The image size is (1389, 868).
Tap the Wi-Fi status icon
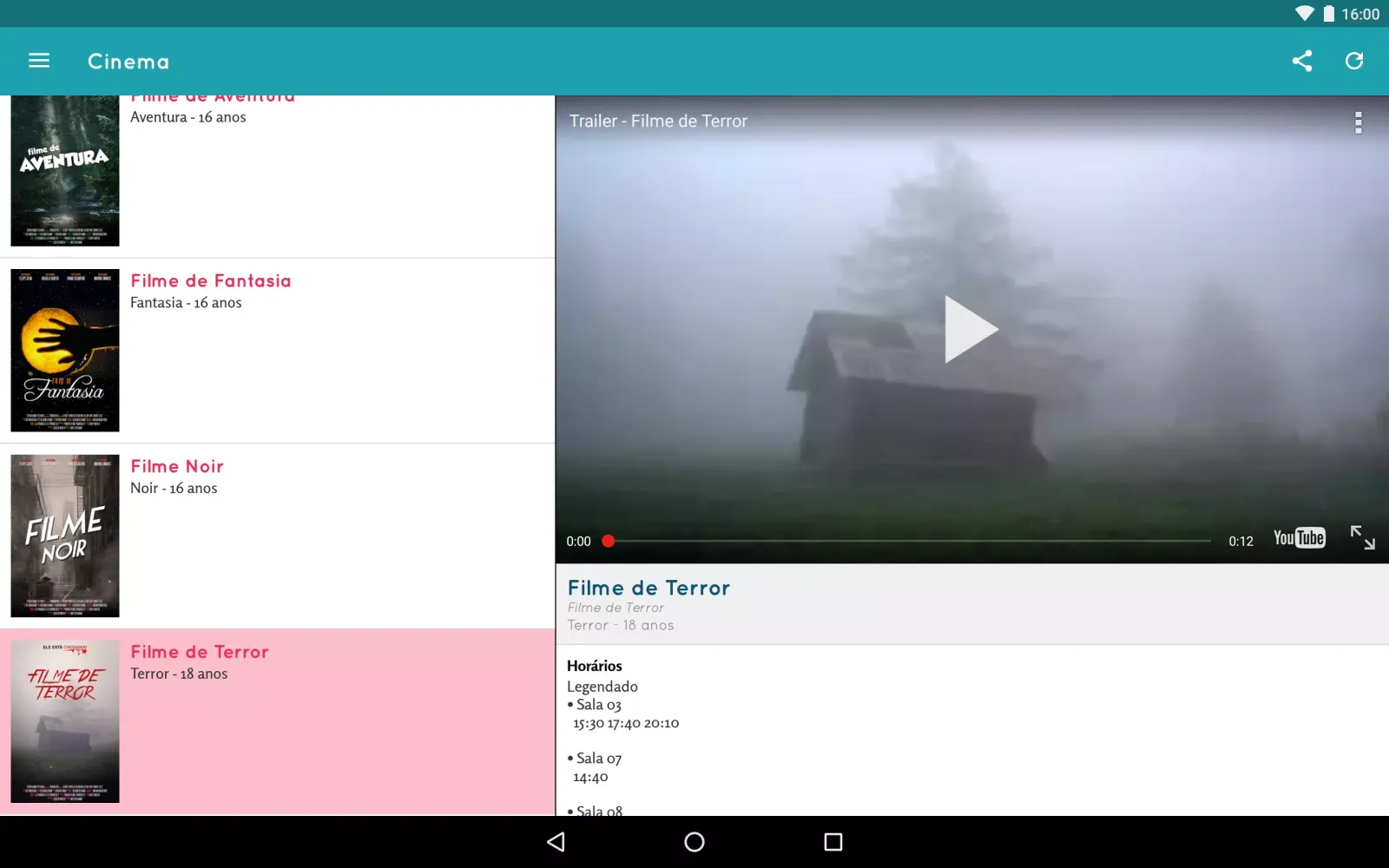(x=1304, y=13)
